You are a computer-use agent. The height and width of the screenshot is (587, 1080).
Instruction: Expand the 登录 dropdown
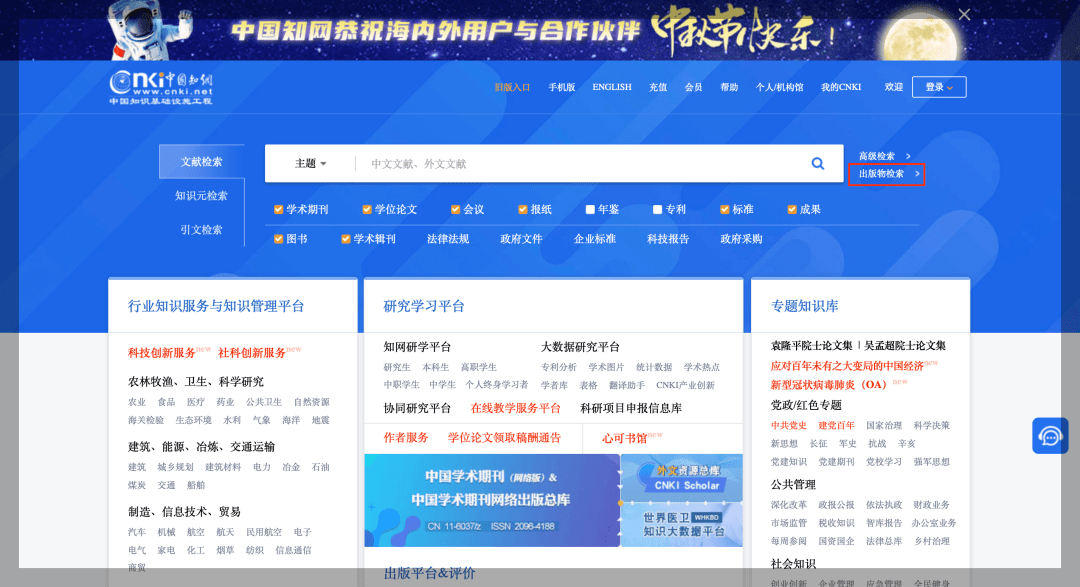pos(938,87)
